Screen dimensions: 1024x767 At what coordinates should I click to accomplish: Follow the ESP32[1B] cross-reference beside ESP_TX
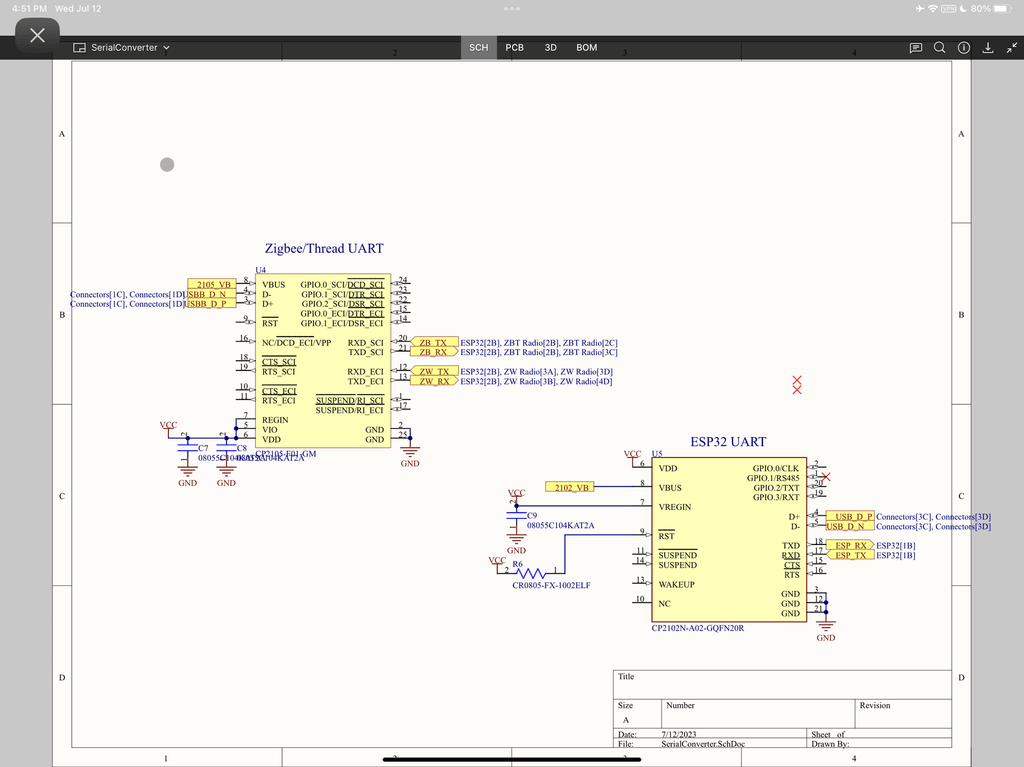[x=895, y=555]
